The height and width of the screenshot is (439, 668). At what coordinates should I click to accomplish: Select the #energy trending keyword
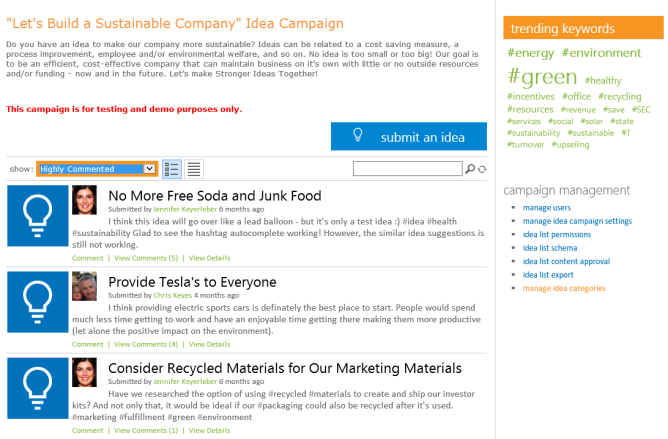tap(531, 53)
